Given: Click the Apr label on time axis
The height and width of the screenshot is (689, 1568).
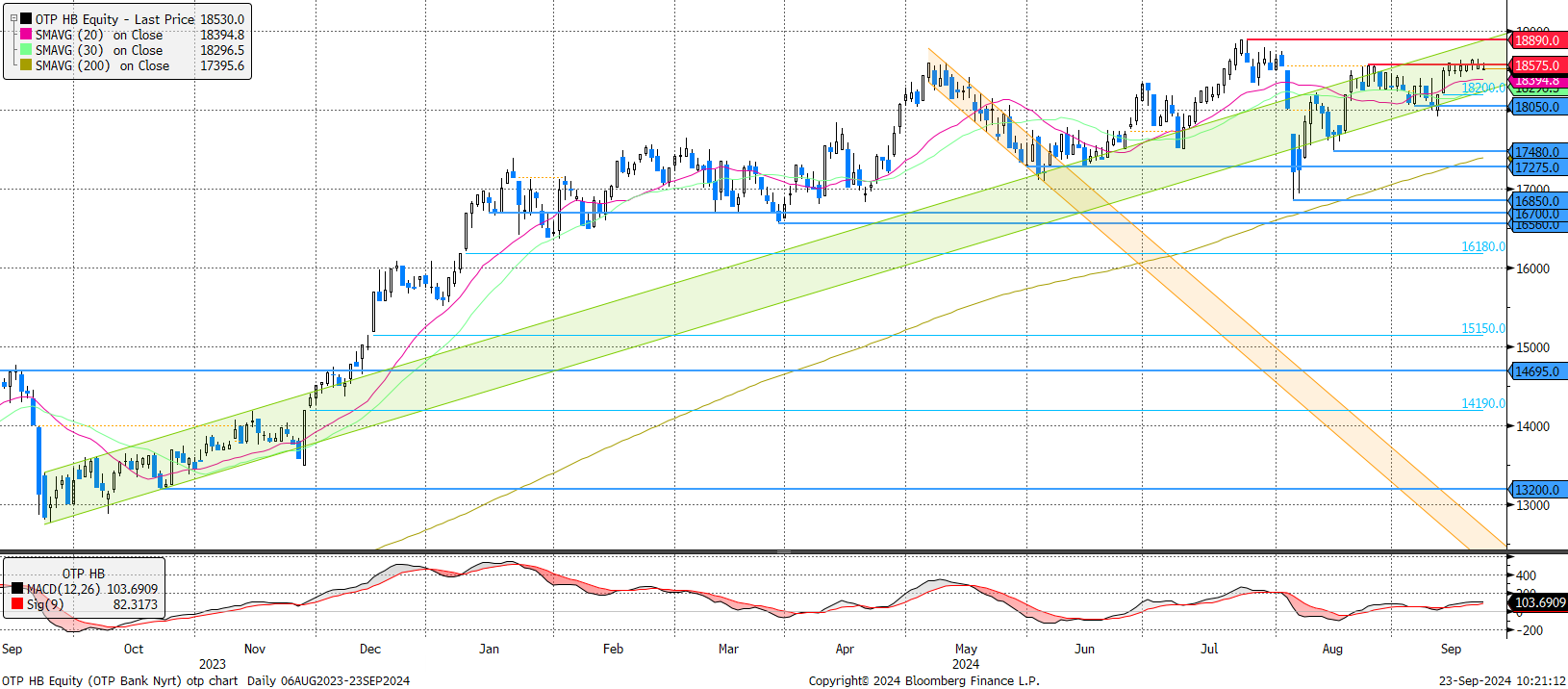Looking at the screenshot, I should point(845,649).
